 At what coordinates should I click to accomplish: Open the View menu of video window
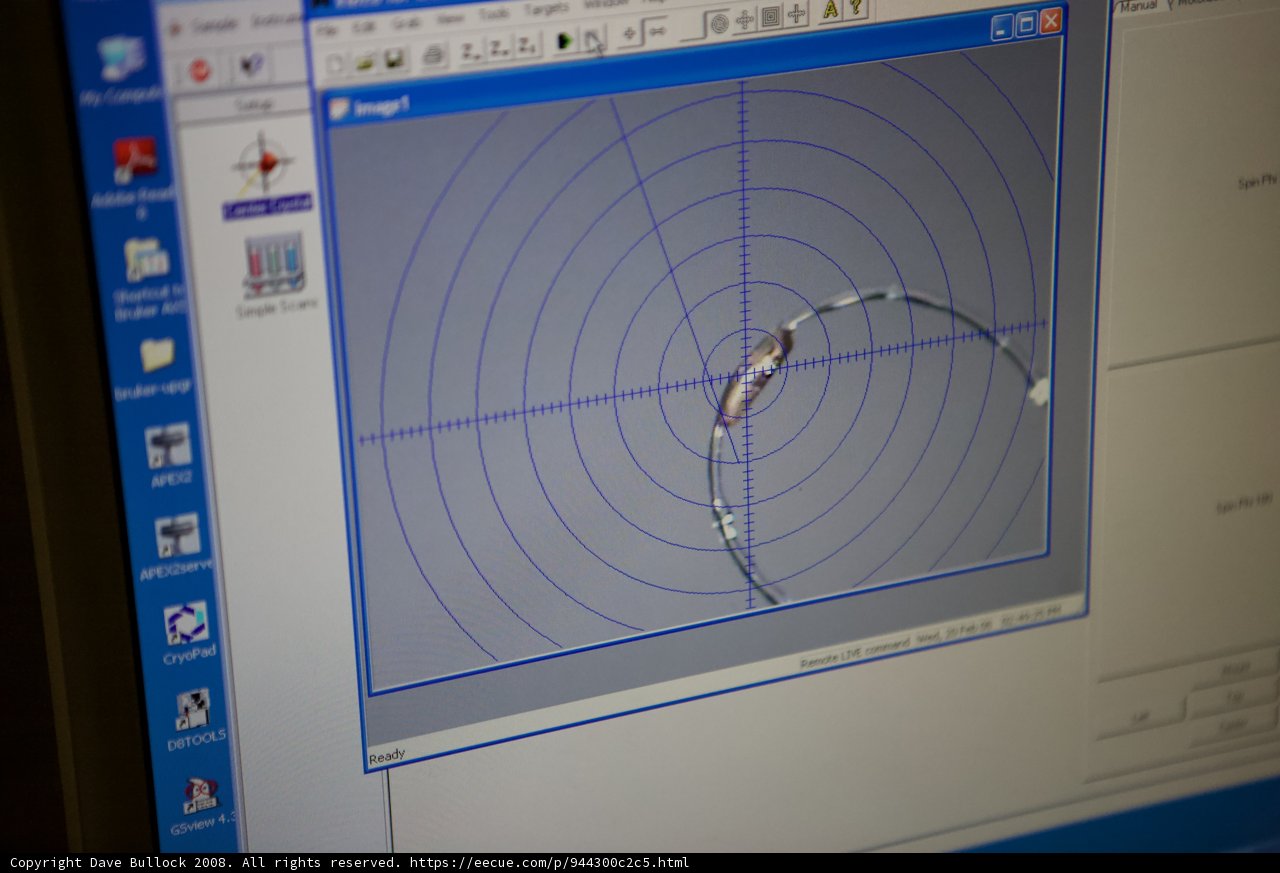[x=449, y=19]
